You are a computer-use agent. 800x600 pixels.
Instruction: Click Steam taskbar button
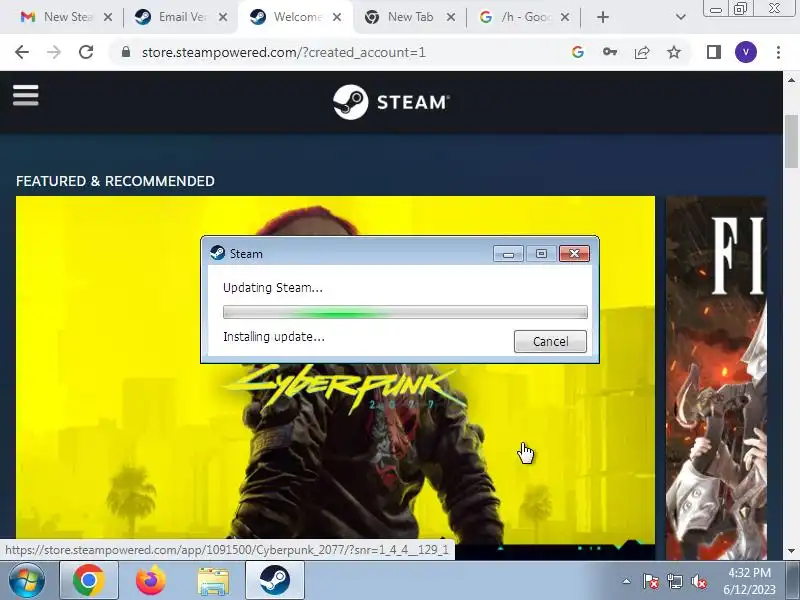[275, 581]
